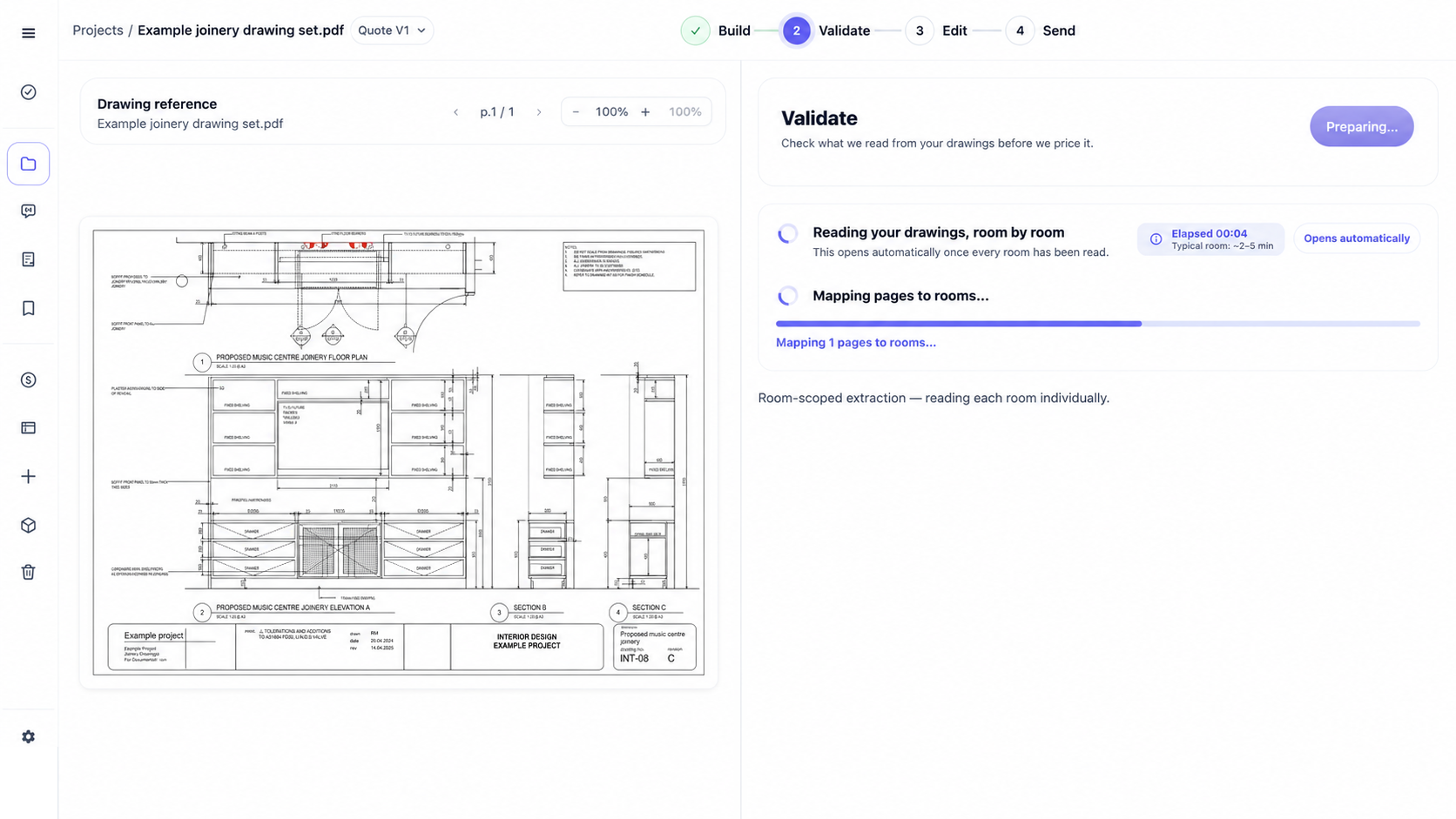Image resolution: width=1456 pixels, height=819 pixels.
Task: Click the joinery drawing preview page
Action: tap(399, 453)
